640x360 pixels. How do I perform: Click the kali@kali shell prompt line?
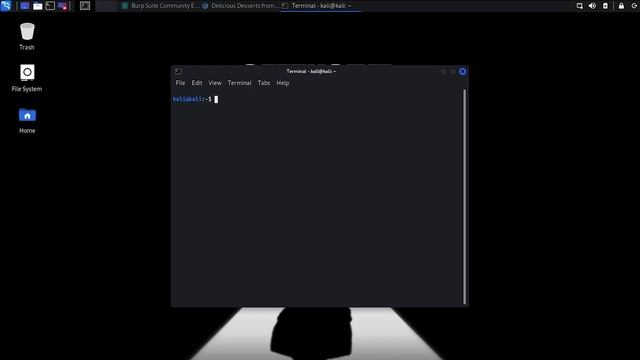[195, 99]
